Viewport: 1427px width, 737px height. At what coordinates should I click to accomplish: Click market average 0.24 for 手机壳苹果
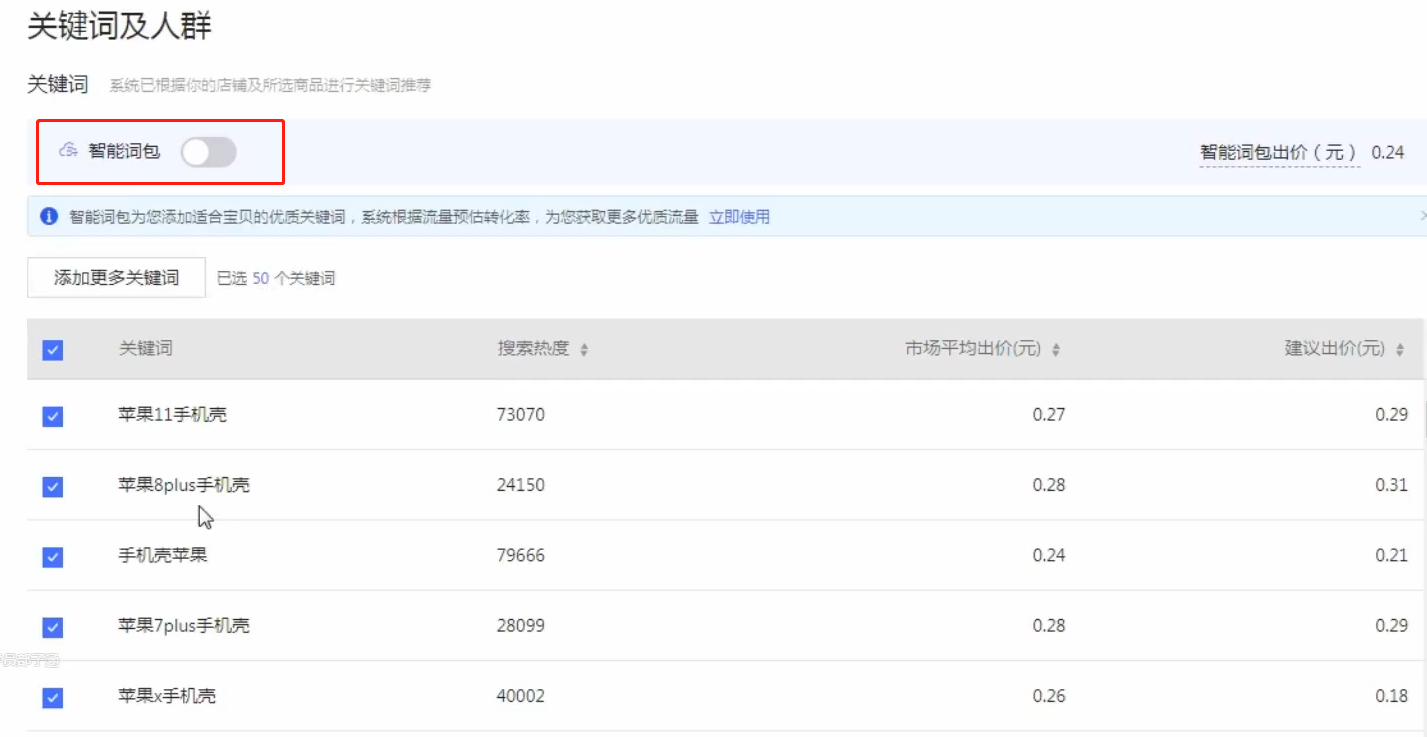[x=1049, y=555]
